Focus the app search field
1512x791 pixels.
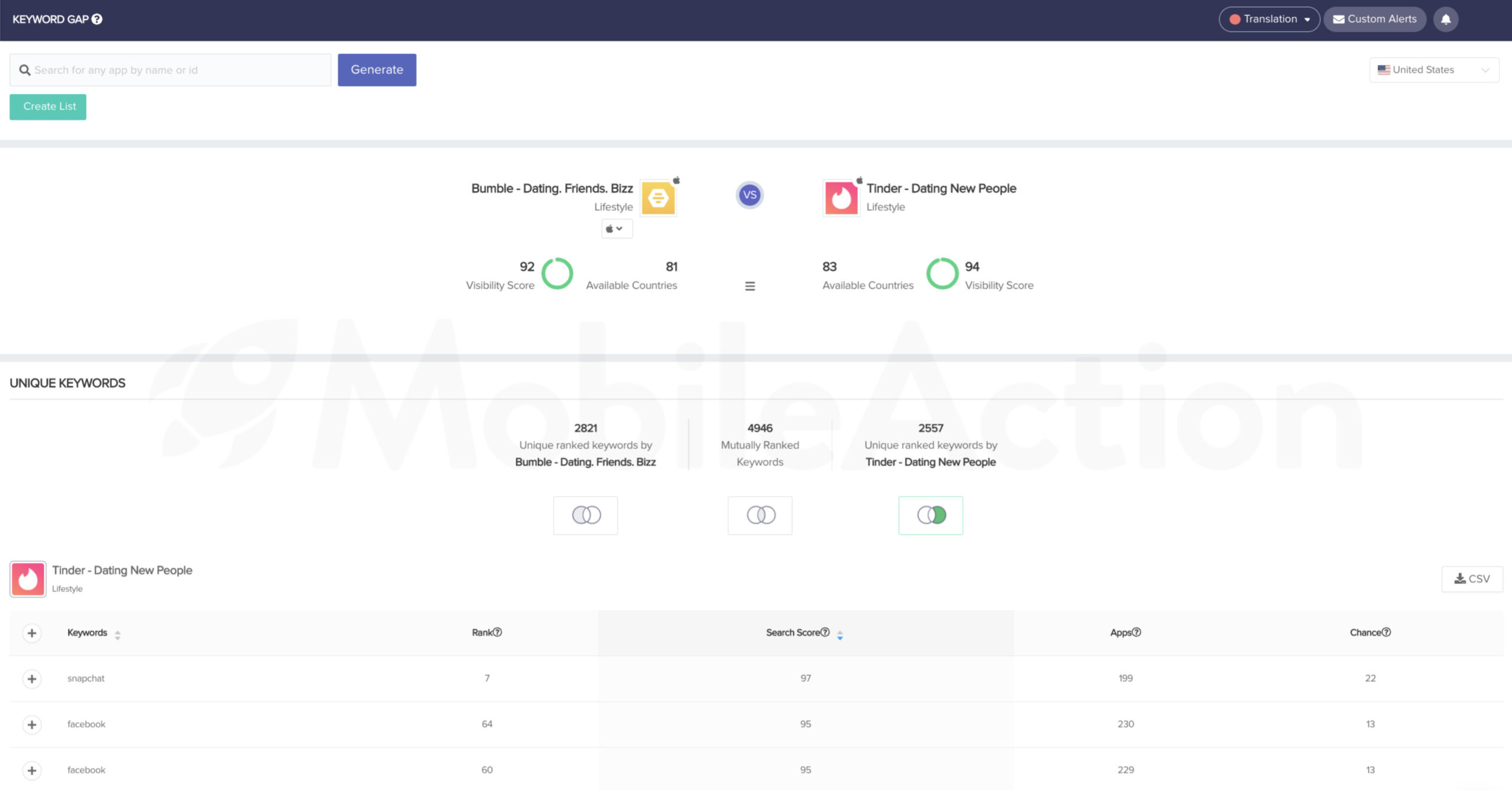(170, 70)
